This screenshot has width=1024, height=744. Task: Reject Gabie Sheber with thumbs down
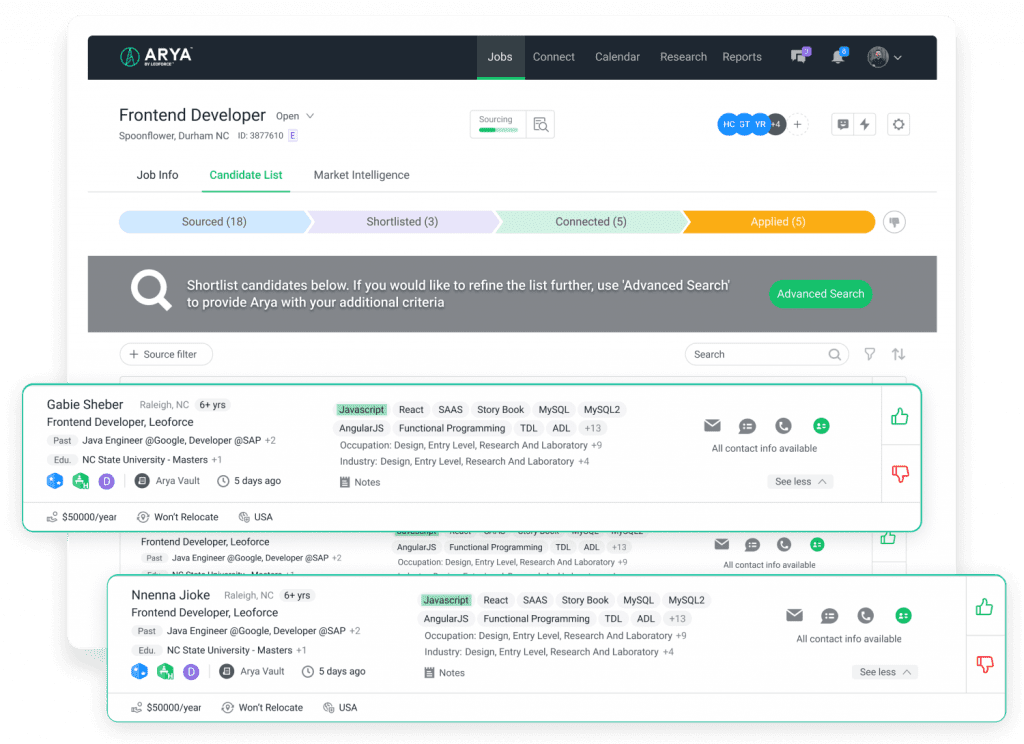click(x=900, y=474)
